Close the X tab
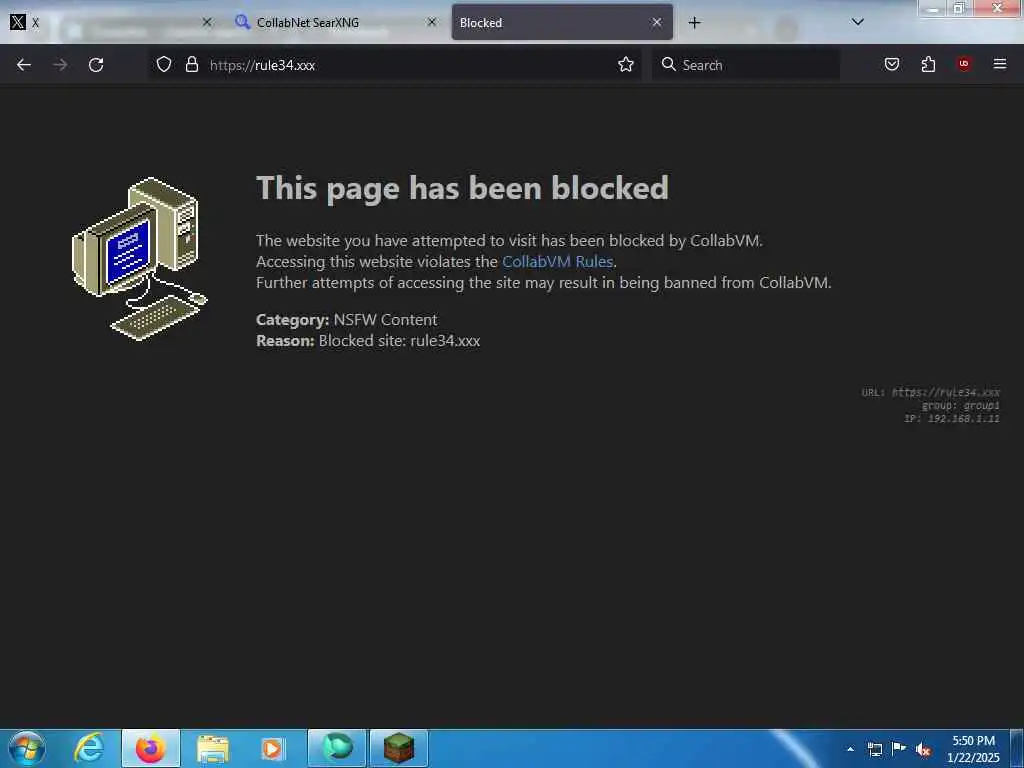This screenshot has width=1024, height=768. coord(206,23)
